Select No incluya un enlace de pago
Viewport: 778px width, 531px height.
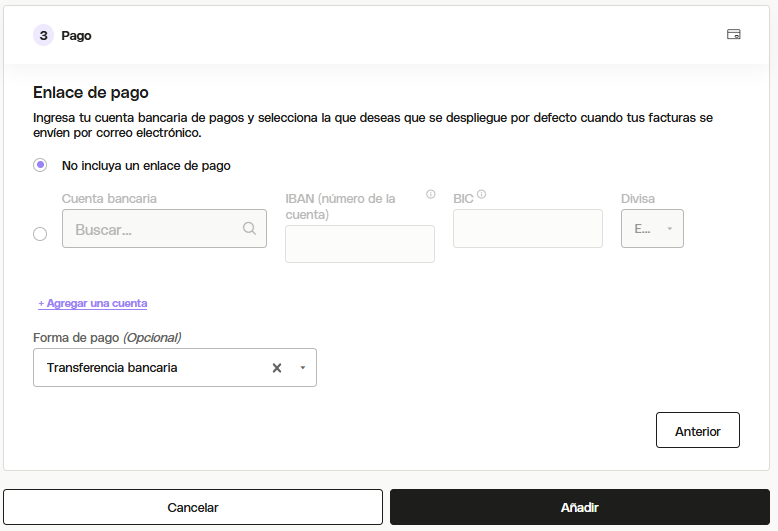tap(40, 165)
